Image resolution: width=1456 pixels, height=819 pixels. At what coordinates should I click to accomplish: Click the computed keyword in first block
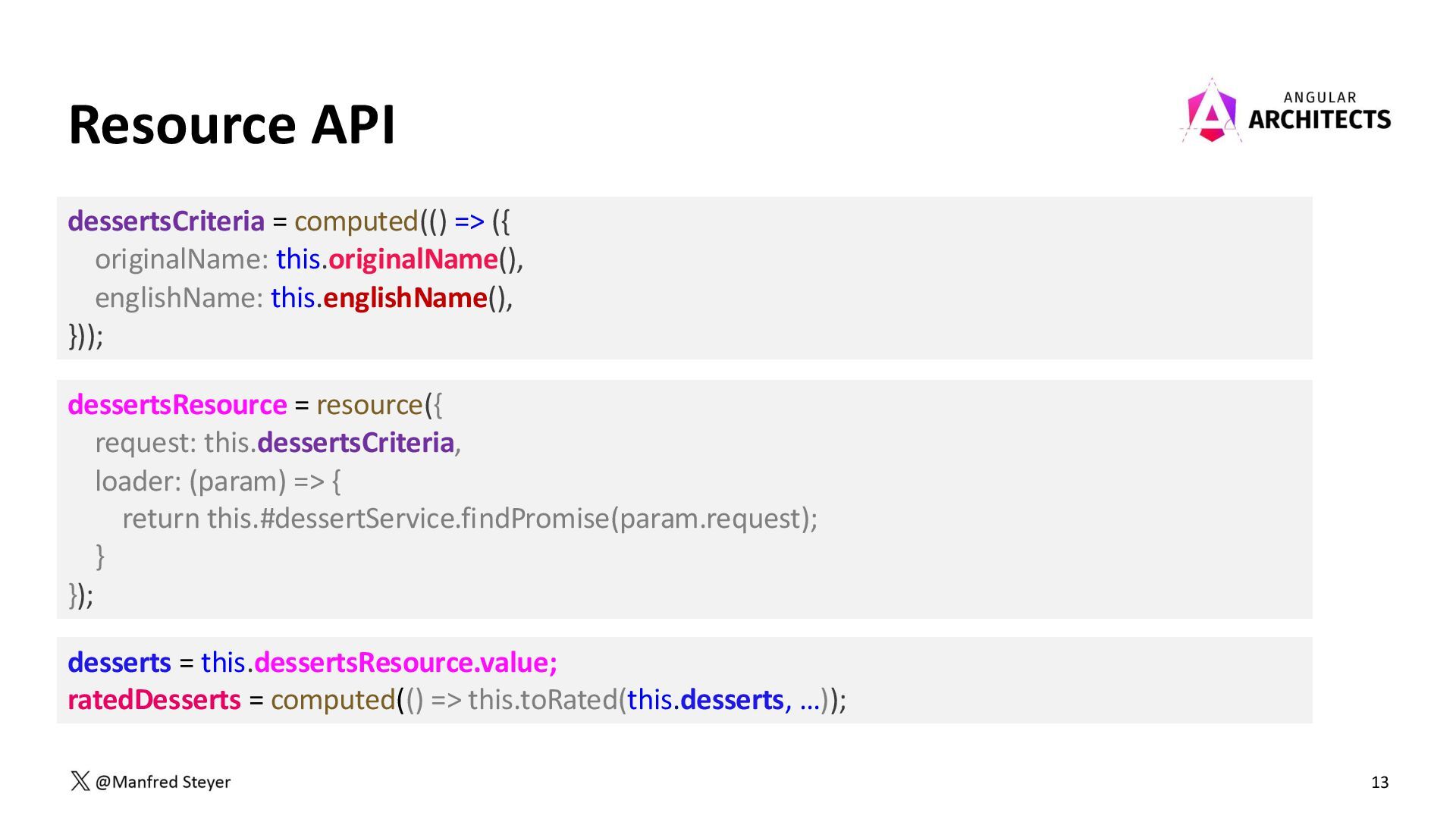(x=356, y=221)
